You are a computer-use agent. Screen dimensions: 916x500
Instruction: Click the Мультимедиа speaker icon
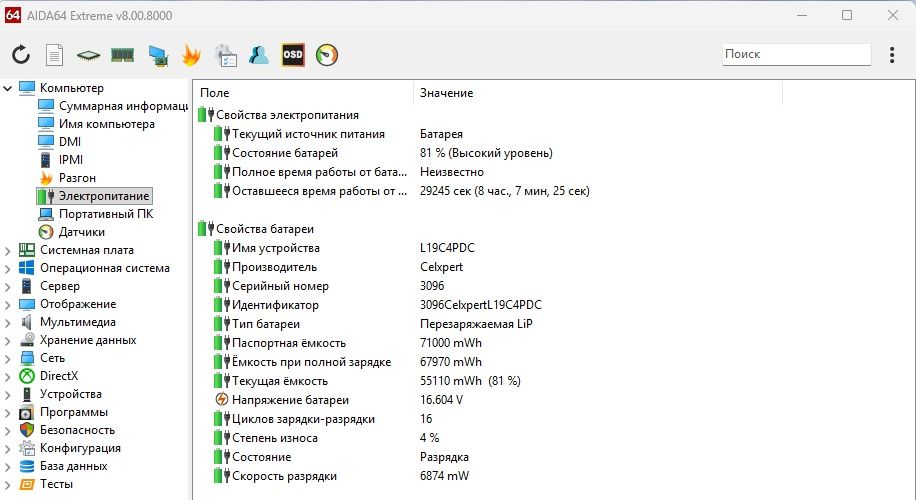point(27,322)
